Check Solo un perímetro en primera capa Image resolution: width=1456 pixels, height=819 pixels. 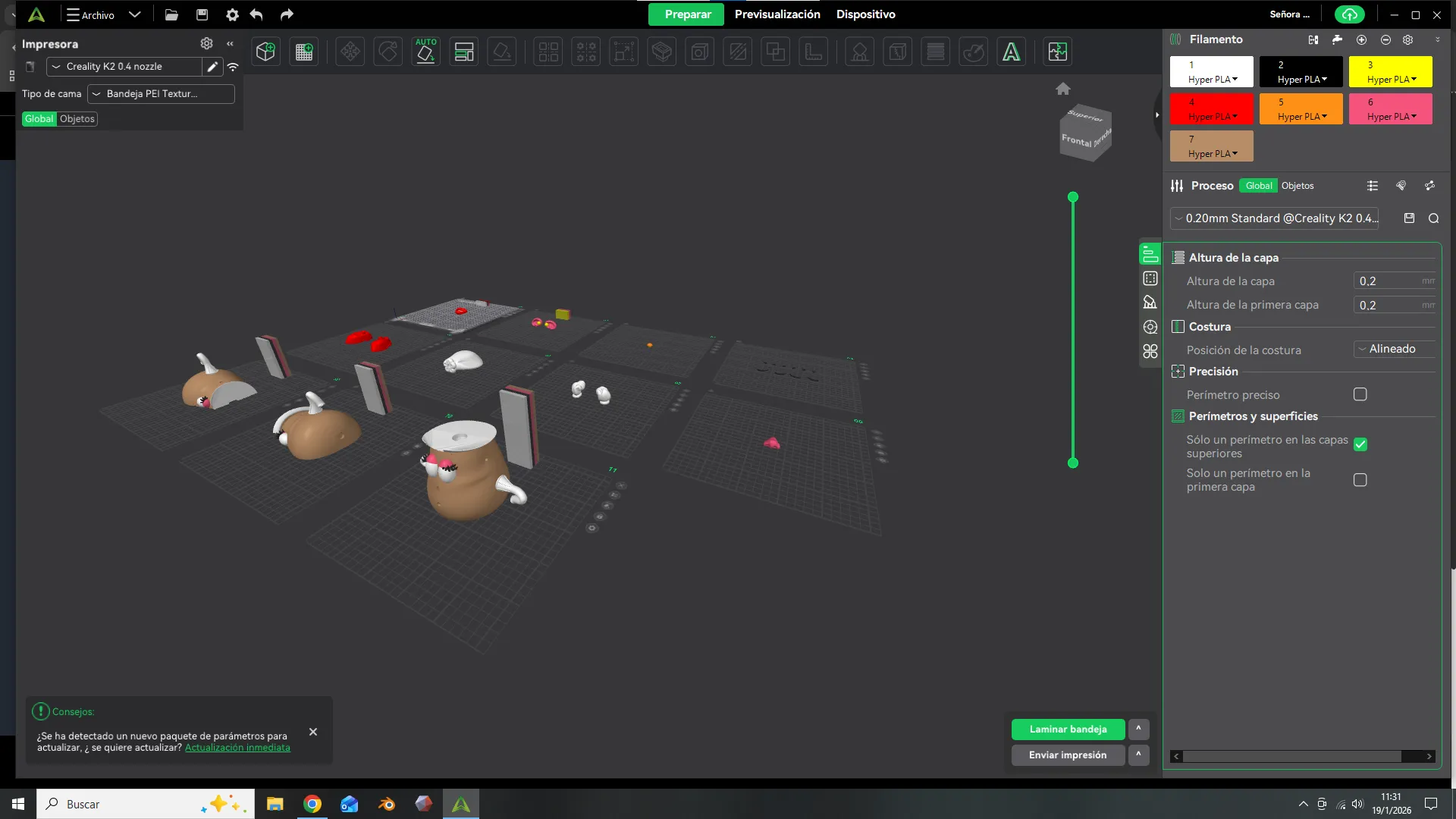[1360, 480]
